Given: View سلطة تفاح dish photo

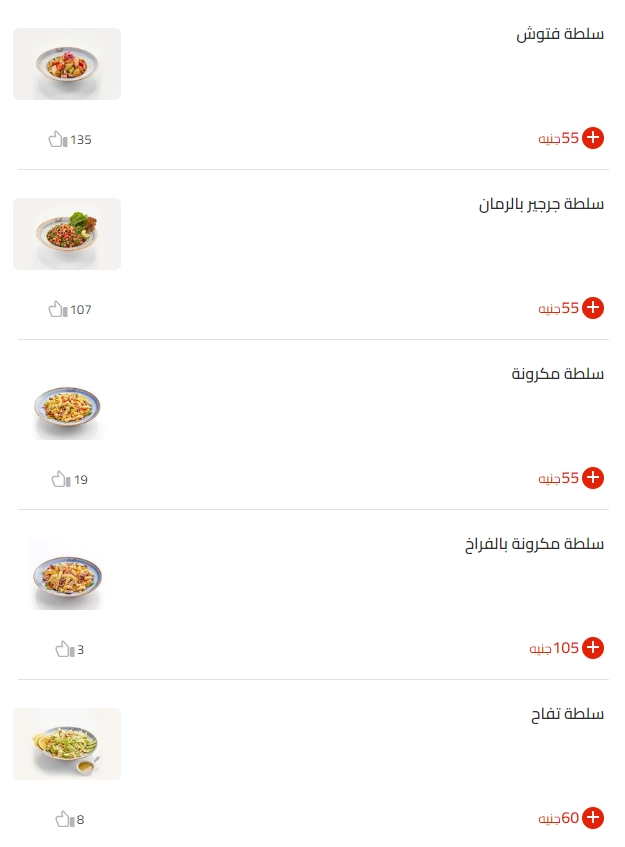Looking at the screenshot, I should (x=67, y=744).
